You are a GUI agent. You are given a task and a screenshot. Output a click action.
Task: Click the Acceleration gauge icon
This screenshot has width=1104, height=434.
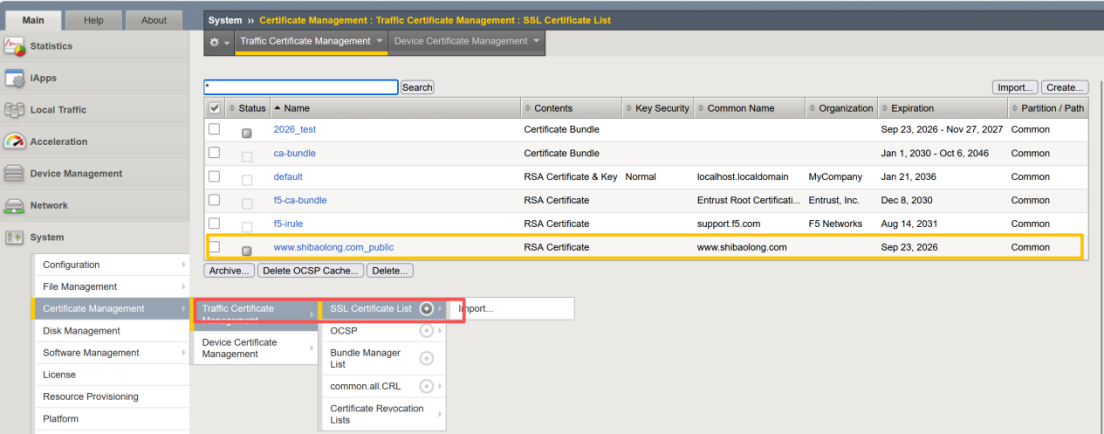coord(14,142)
